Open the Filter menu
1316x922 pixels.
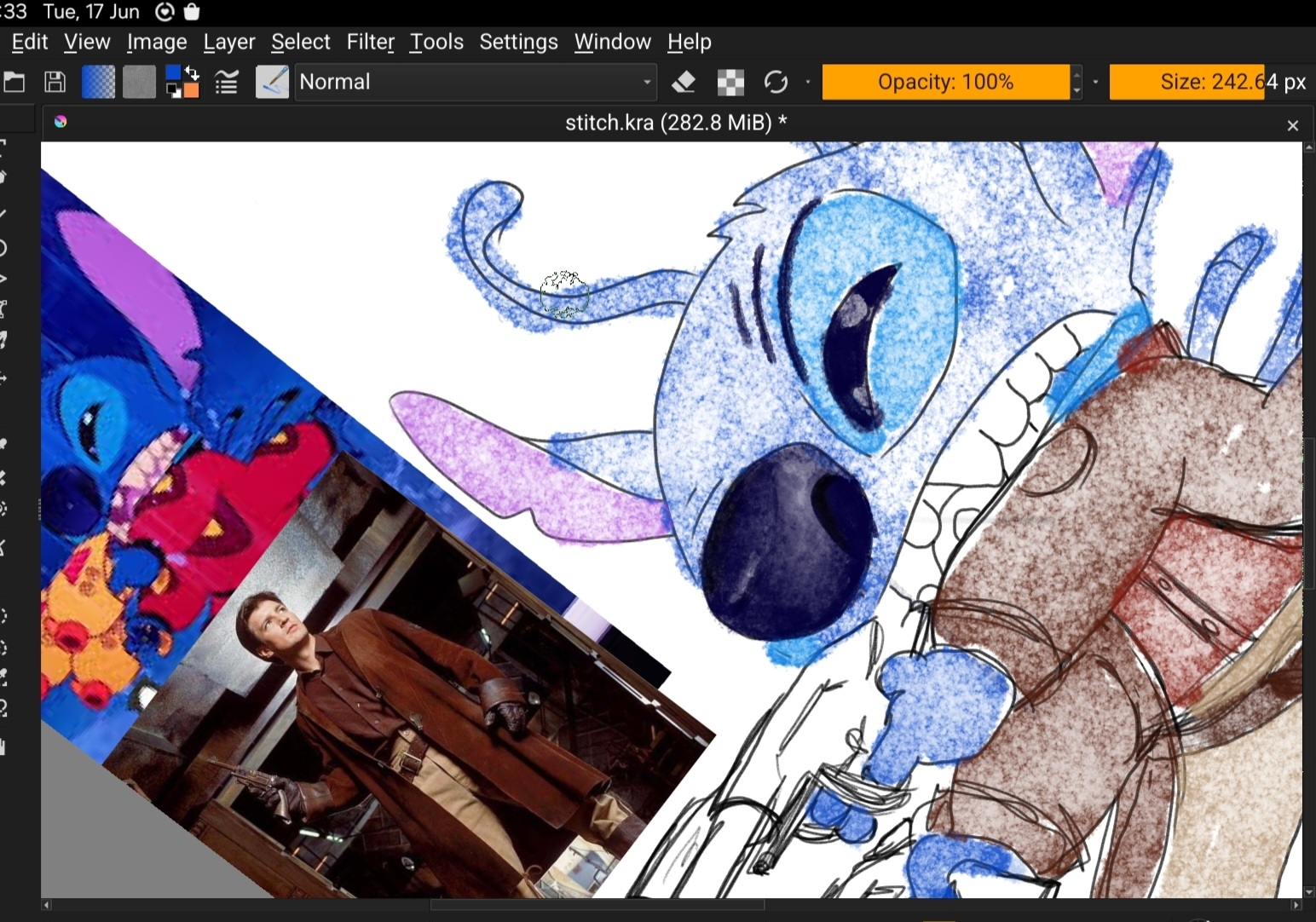tap(370, 42)
